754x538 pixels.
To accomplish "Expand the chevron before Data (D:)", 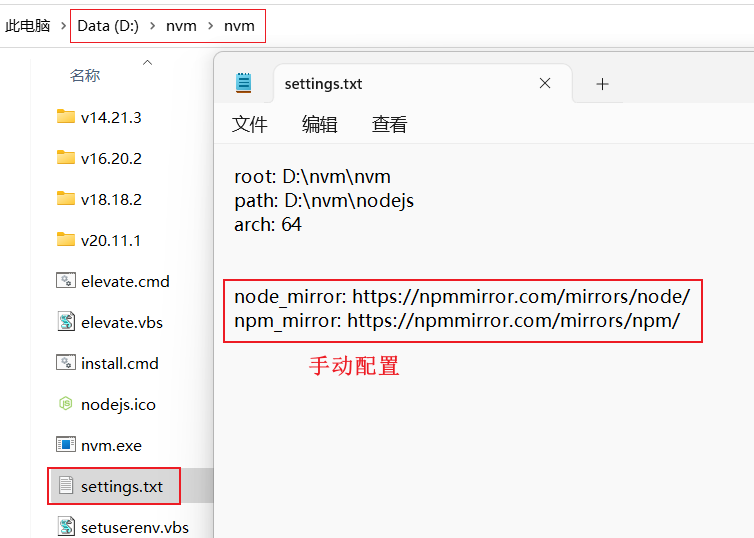I will tap(63, 26).
